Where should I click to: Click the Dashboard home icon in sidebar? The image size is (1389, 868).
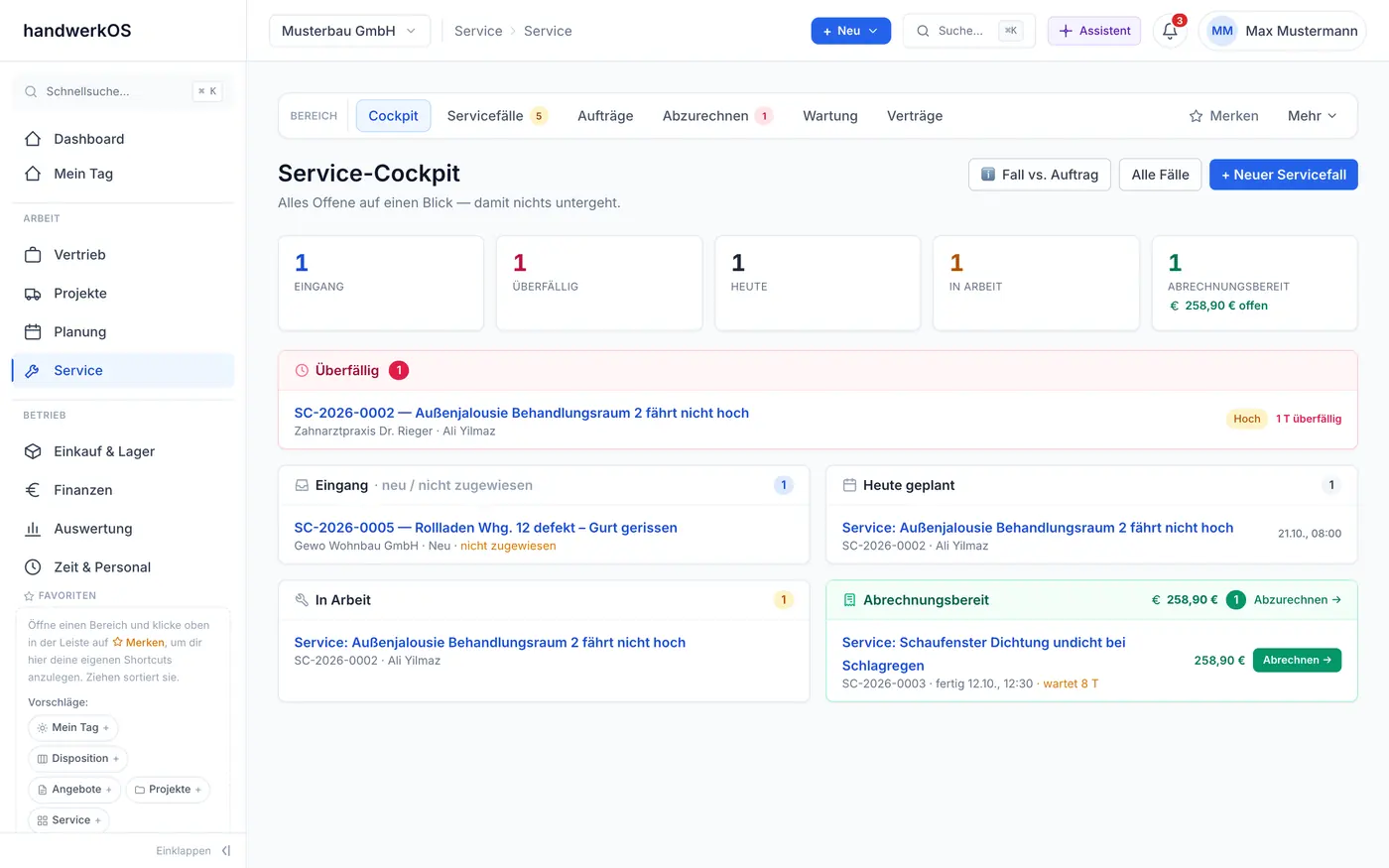click(x=33, y=139)
